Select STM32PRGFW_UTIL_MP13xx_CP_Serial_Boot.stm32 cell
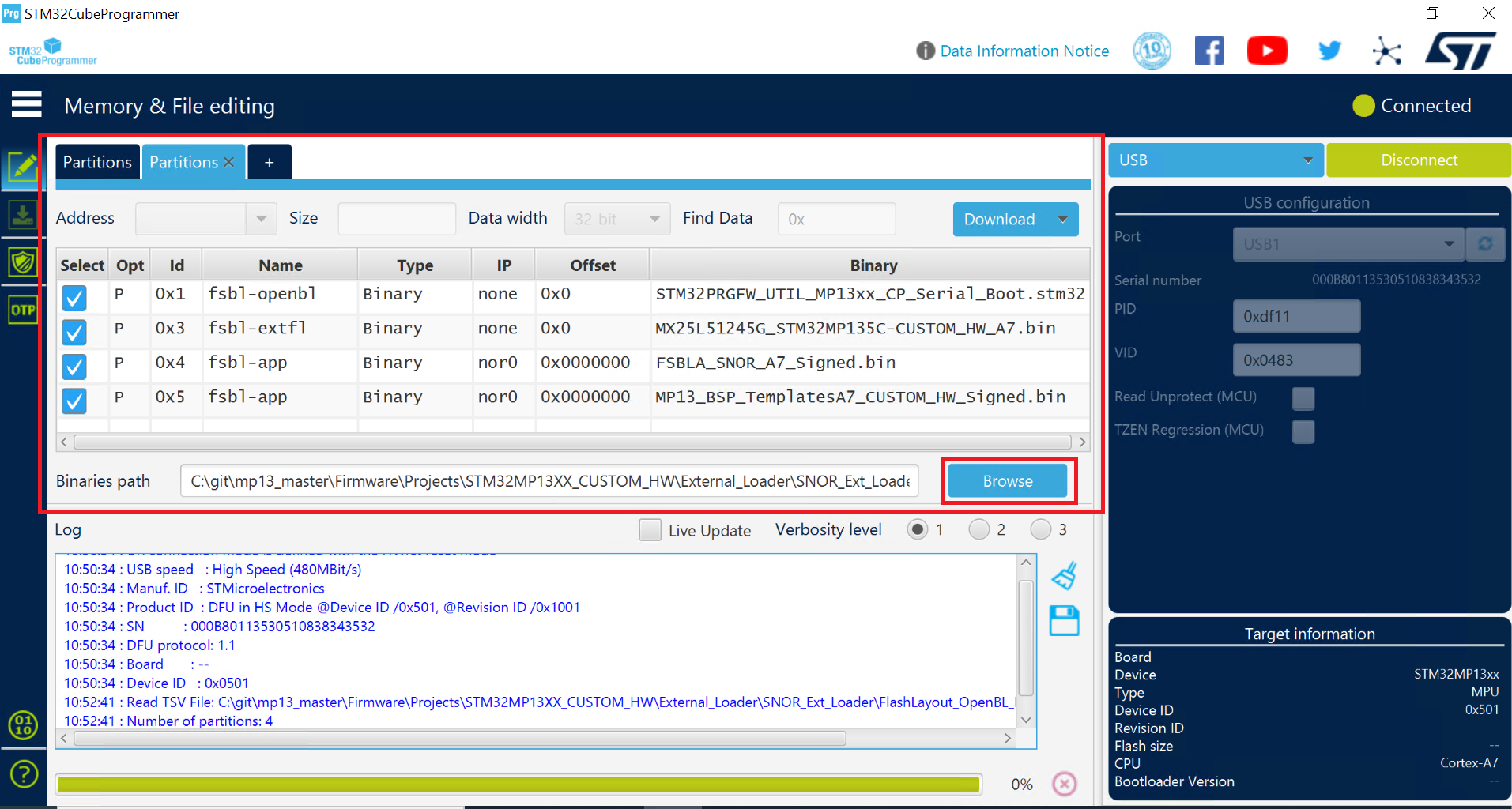This screenshot has height=809, width=1512. (x=870, y=294)
